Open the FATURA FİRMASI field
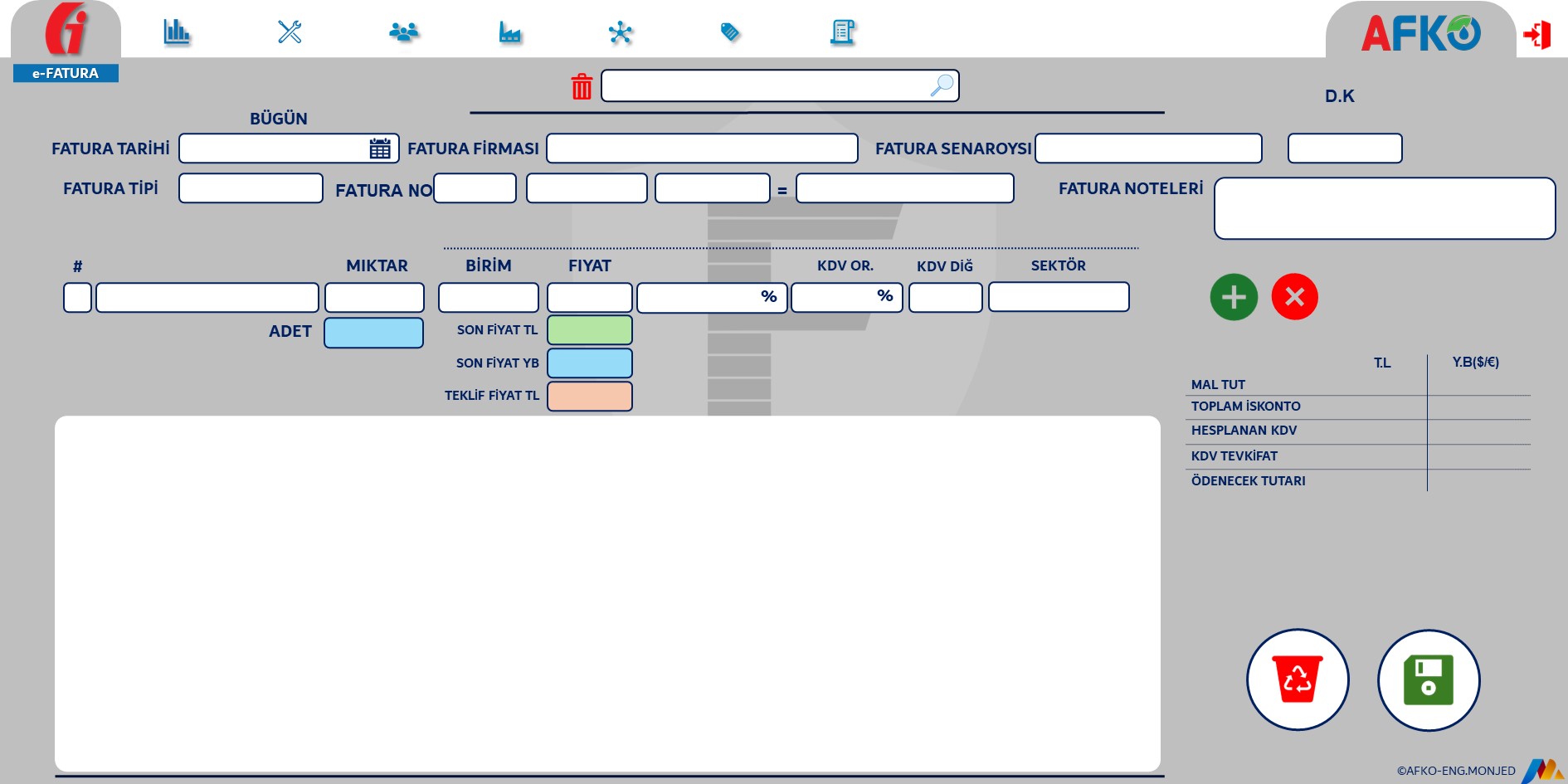This screenshot has width=1568, height=784. [702, 149]
